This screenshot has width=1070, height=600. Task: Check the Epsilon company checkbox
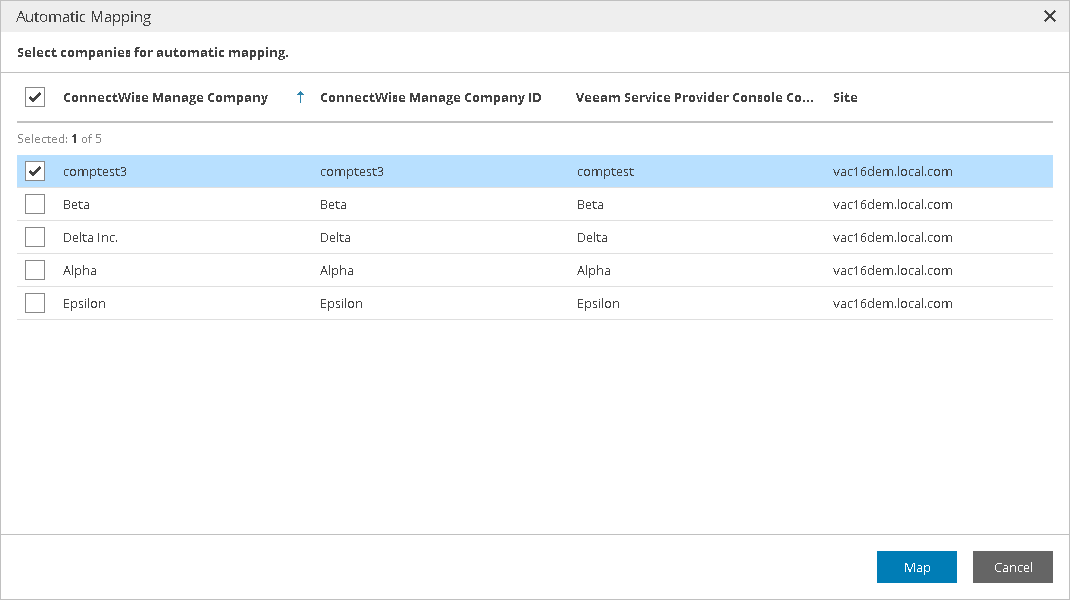click(35, 303)
